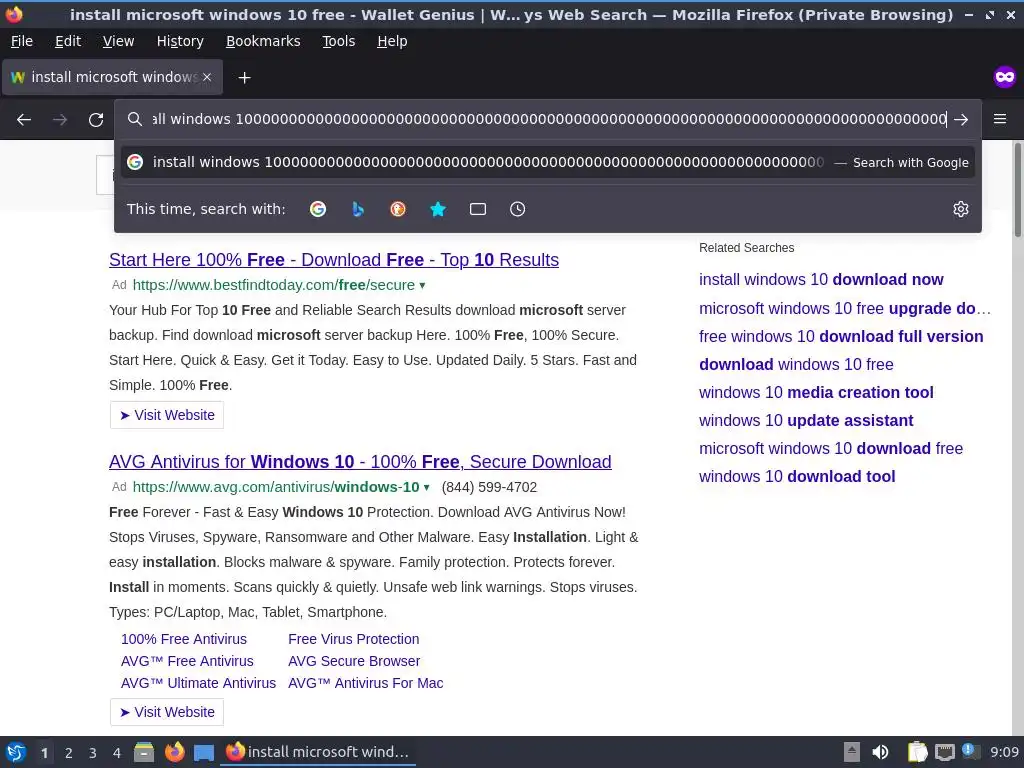Click the page vertical scrollbar thumb

point(1018,190)
